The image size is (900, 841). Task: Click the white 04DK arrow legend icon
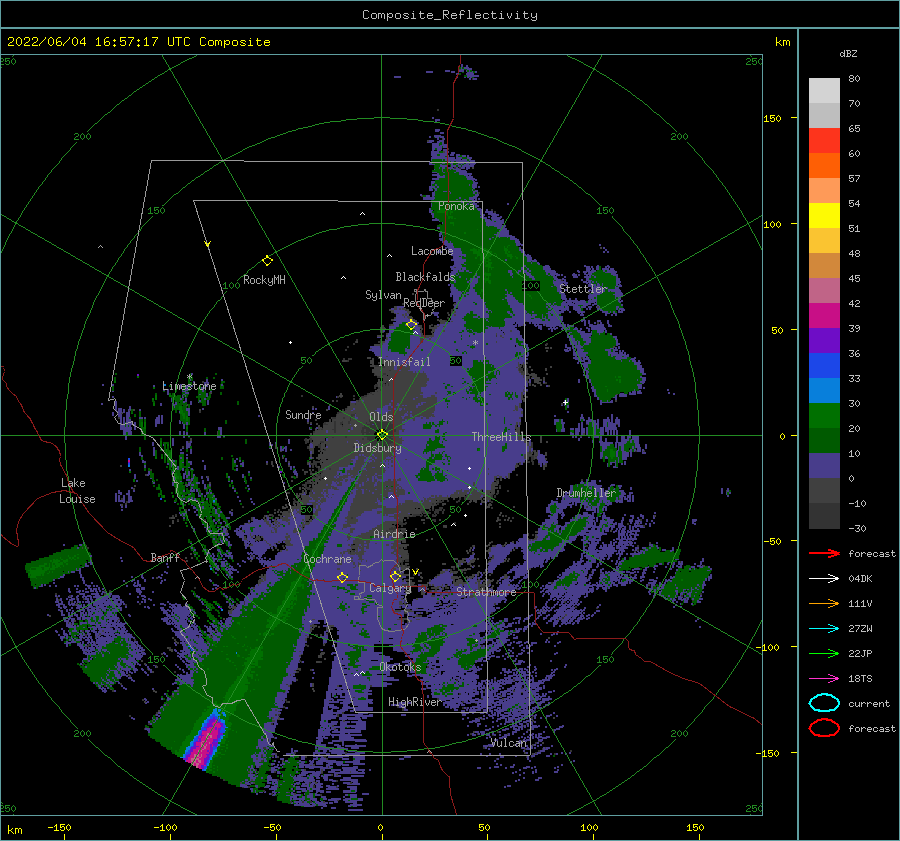(x=824, y=578)
